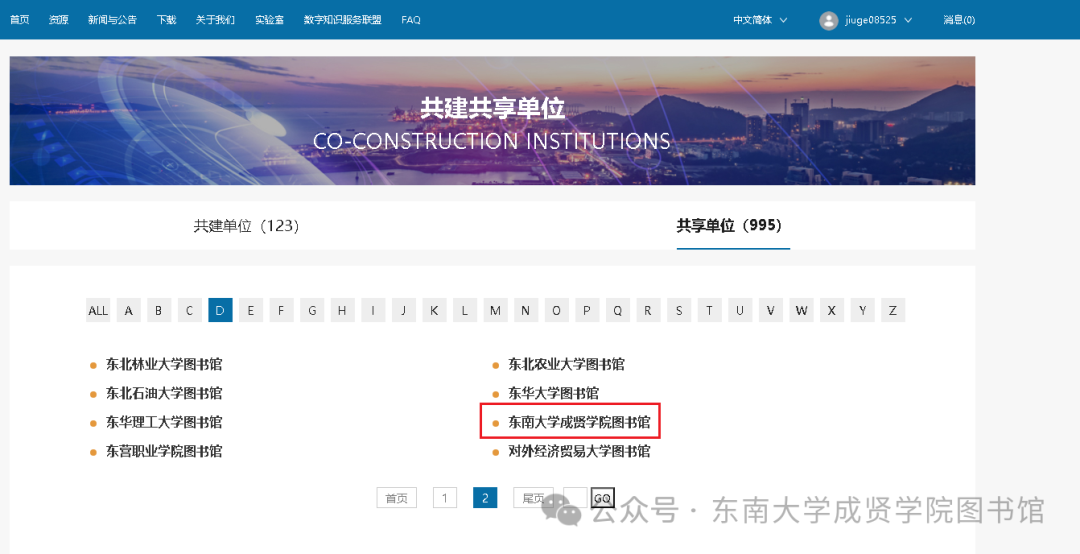Image resolution: width=1080 pixels, height=554 pixels.
Task: Select the active letter D filter
Action: coord(220,310)
